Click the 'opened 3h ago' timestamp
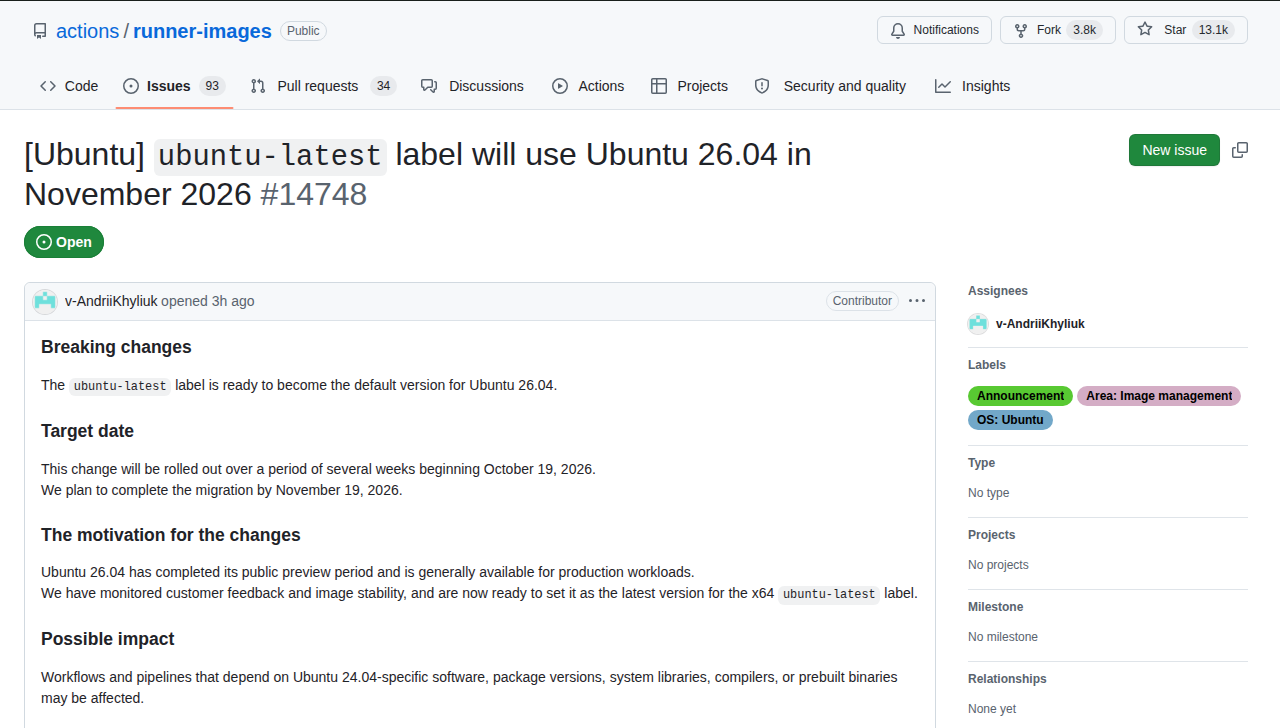The image size is (1280, 728). click(x=208, y=301)
